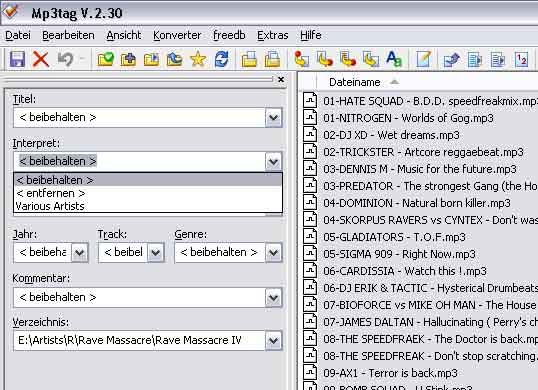Select '< beibehalten >' in the open Interpret list

coord(148,180)
